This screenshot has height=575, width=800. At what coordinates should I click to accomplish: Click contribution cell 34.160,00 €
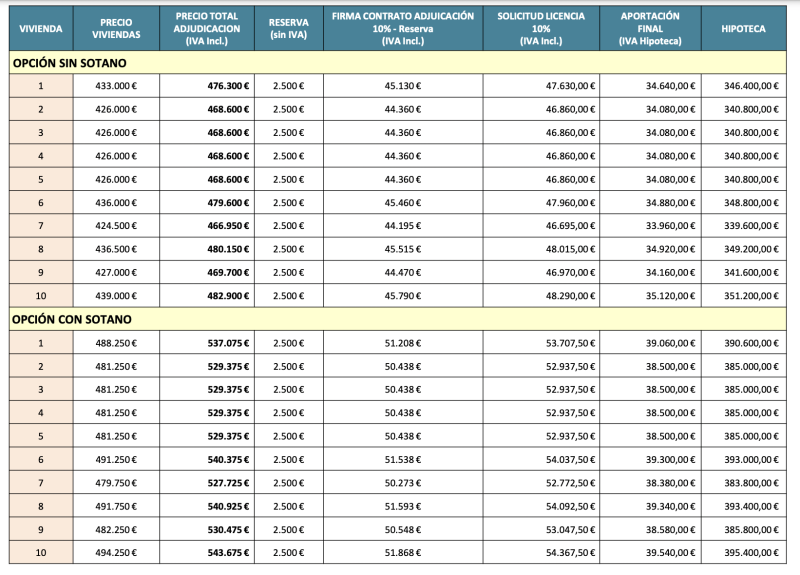[651, 272]
